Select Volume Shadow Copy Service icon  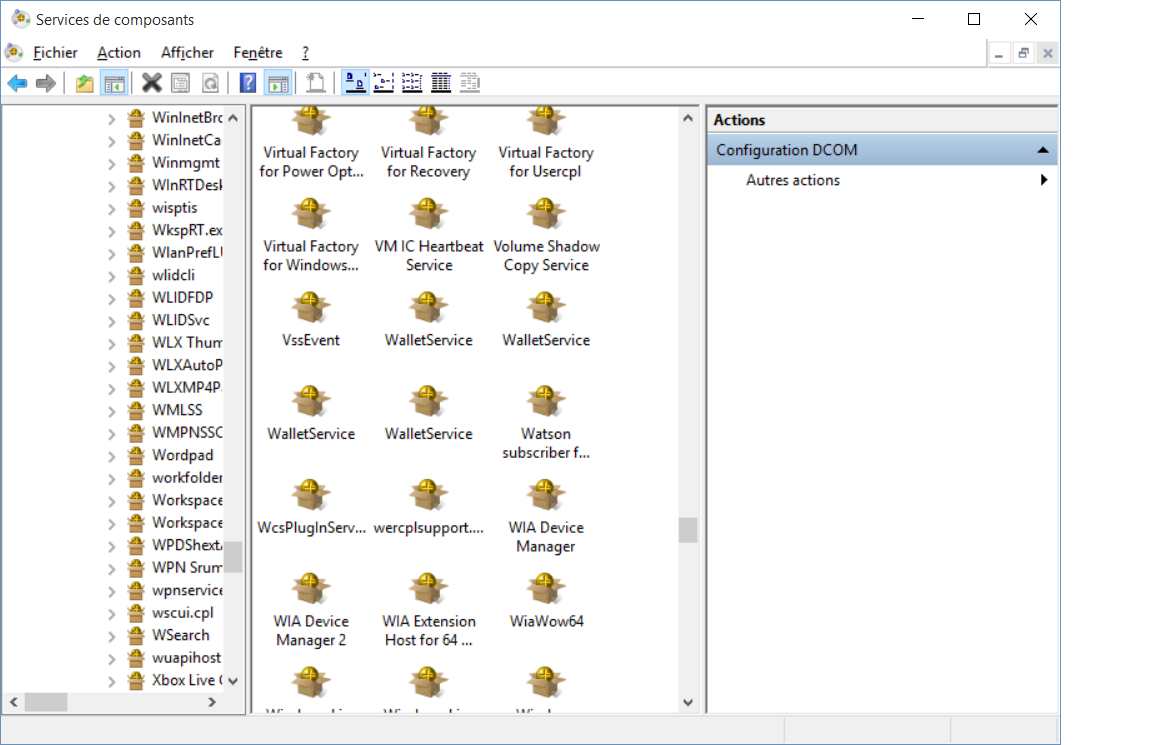click(x=546, y=235)
